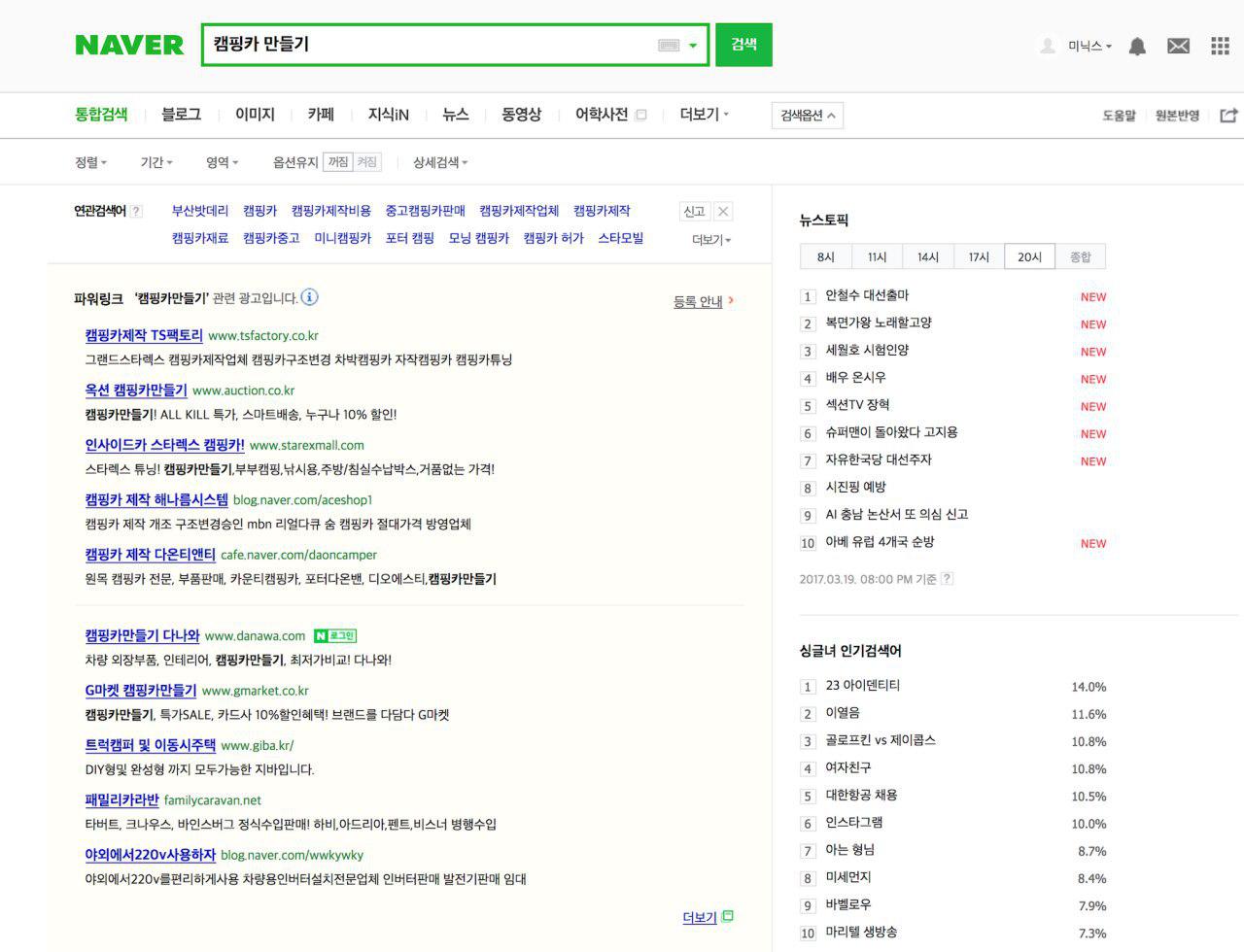
Task: Click the 원본반영 link
Action: (x=1177, y=116)
